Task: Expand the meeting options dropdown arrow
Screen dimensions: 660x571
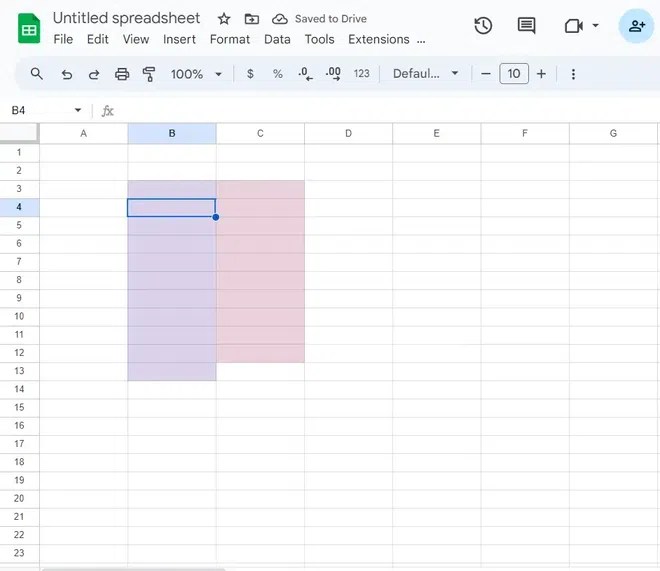Action: (596, 25)
